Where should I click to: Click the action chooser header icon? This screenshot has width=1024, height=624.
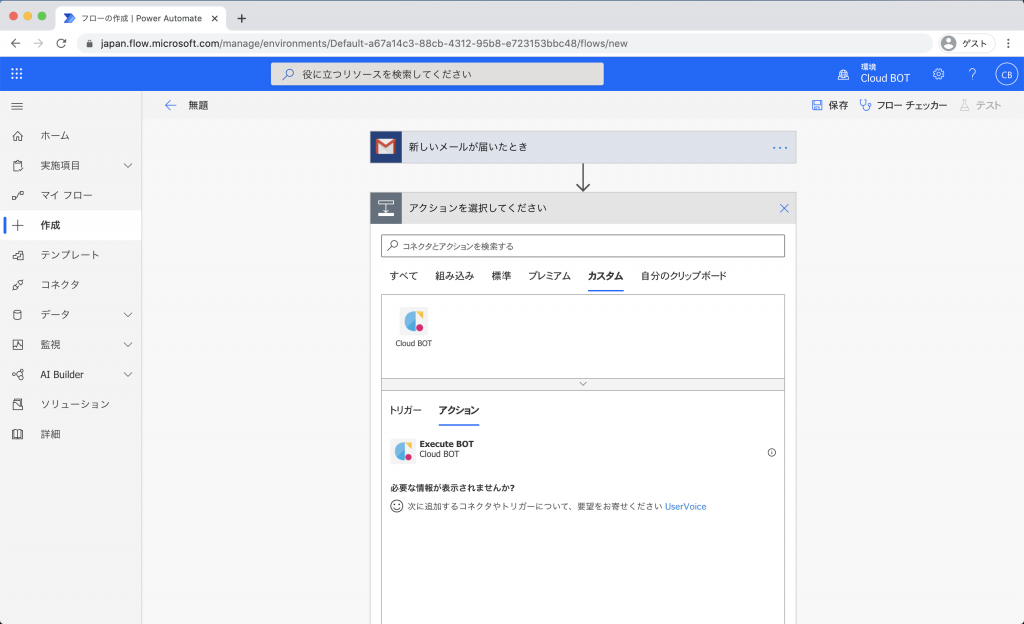(386, 208)
